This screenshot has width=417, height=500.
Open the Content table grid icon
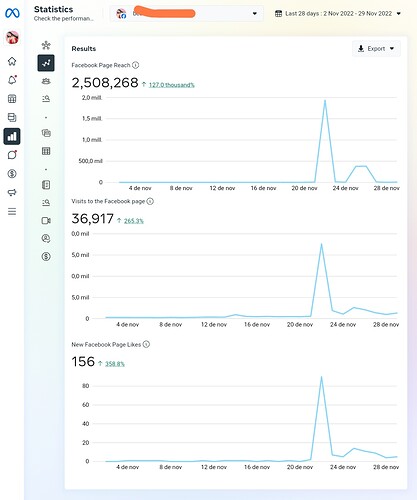click(46, 151)
